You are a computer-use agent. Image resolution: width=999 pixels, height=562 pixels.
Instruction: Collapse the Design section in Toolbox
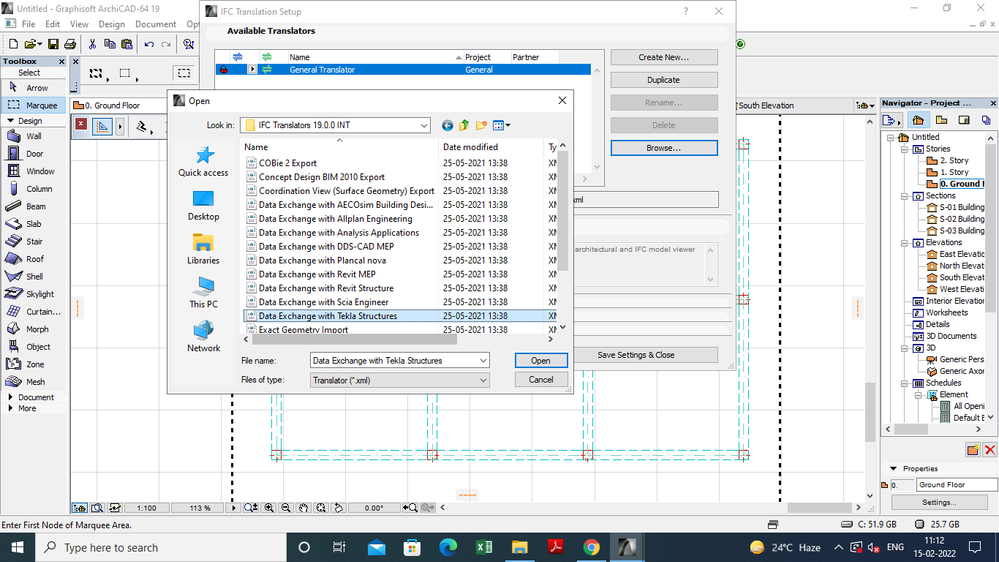(x=10, y=120)
